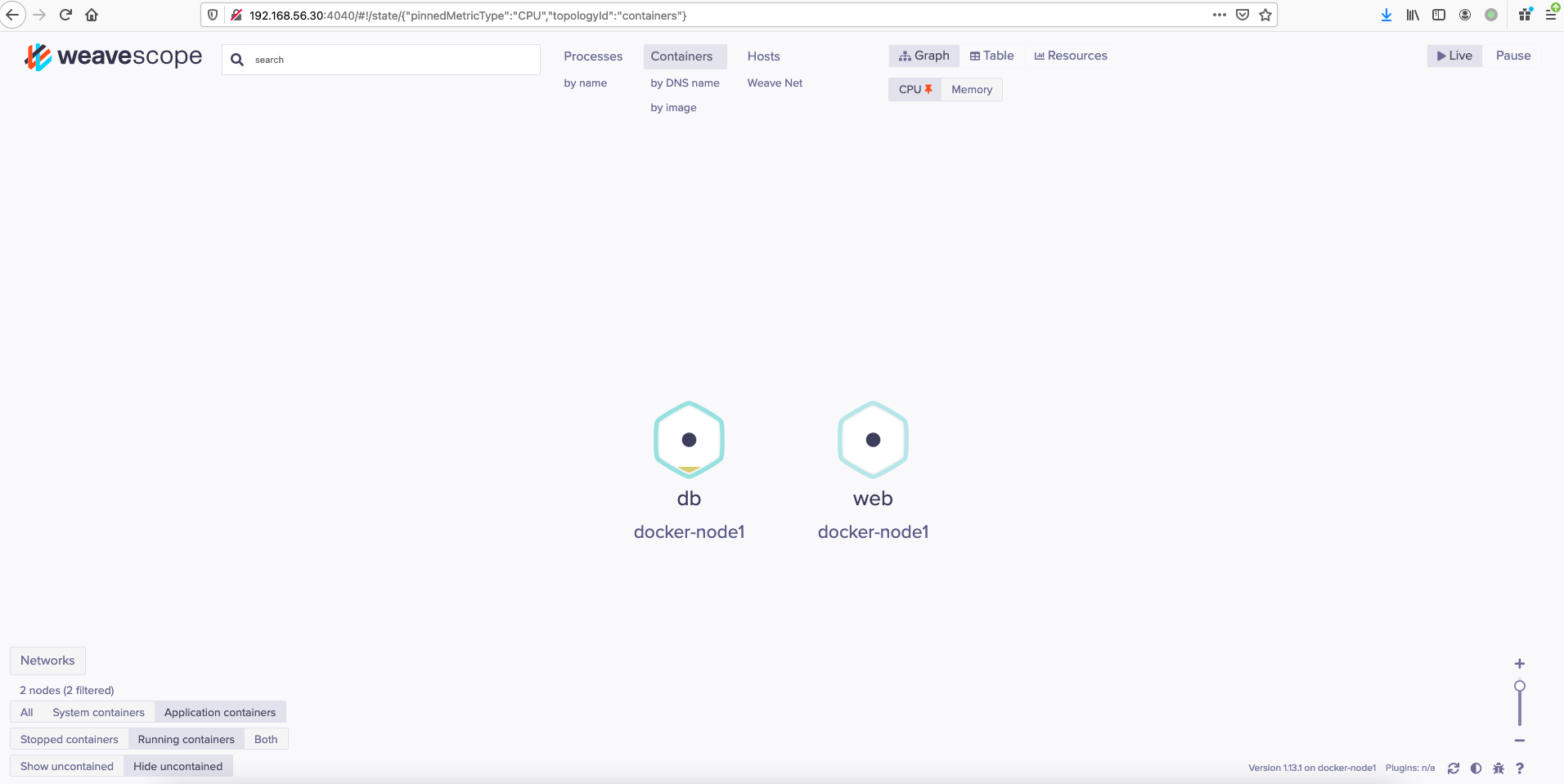Click the zoom slider handle
This screenshot has width=1564, height=784.
[x=1519, y=686]
